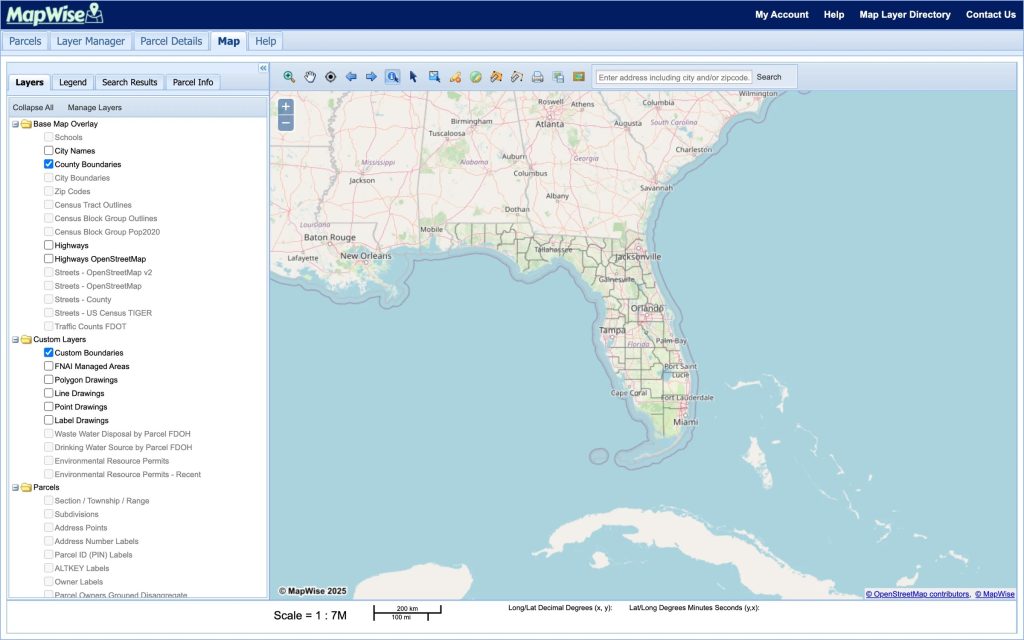Image resolution: width=1024 pixels, height=640 pixels.
Task: Show the Layers side panel tab
Action: click(29, 82)
